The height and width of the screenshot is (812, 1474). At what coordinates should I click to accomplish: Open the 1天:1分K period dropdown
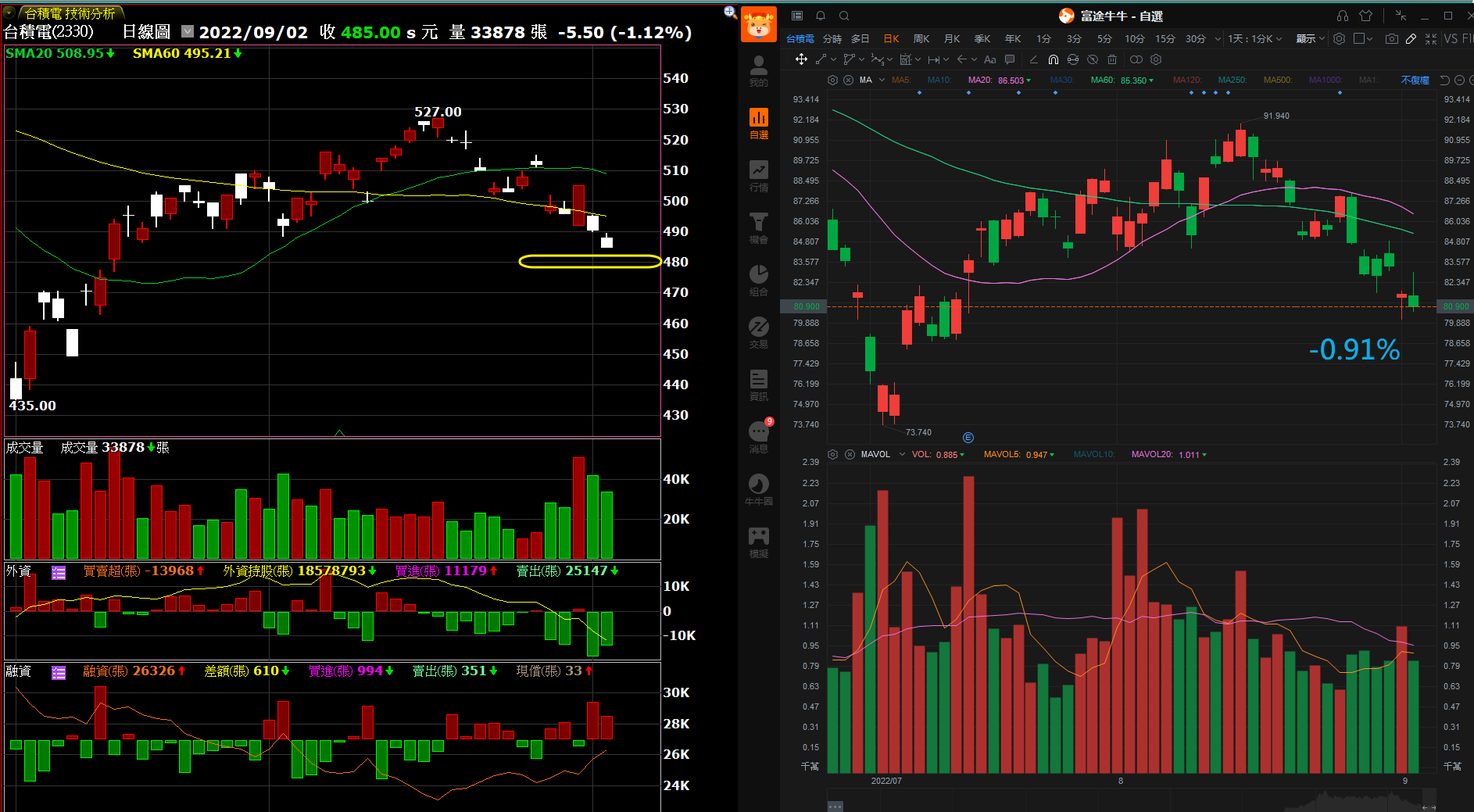(1255, 38)
